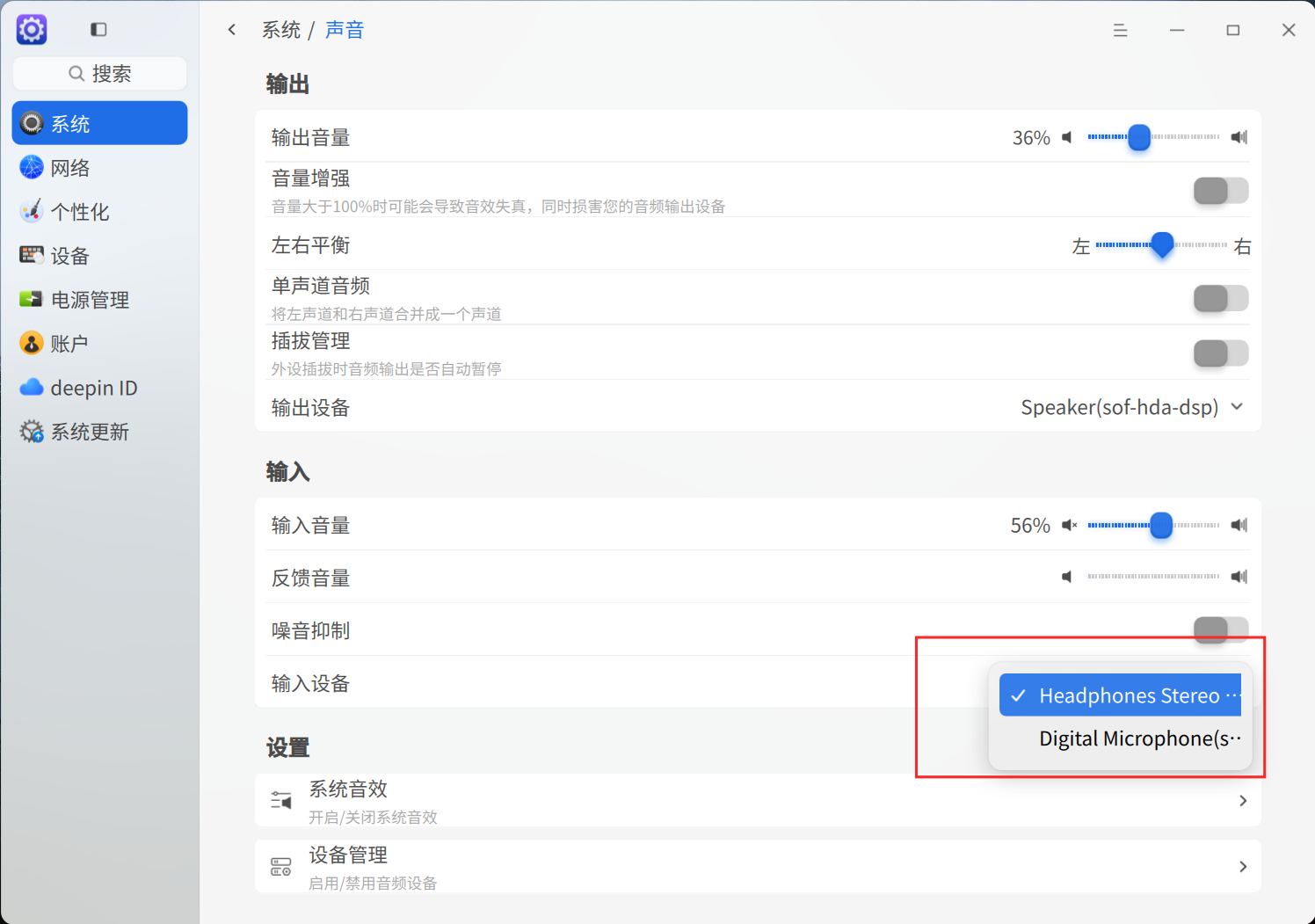Click 声音 breadcrumb label
Image resolution: width=1315 pixels, height=924 pixels.
[345, 30]
